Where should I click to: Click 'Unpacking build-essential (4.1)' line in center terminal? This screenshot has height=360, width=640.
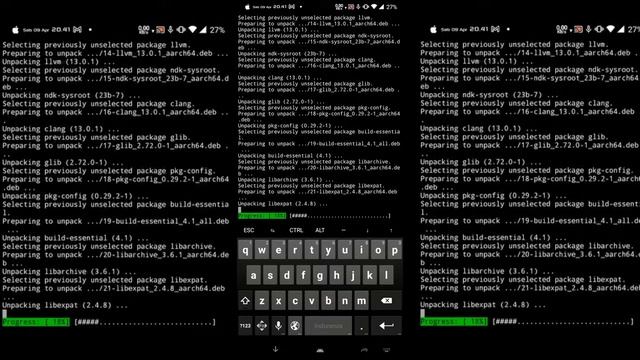coord(291,156)
